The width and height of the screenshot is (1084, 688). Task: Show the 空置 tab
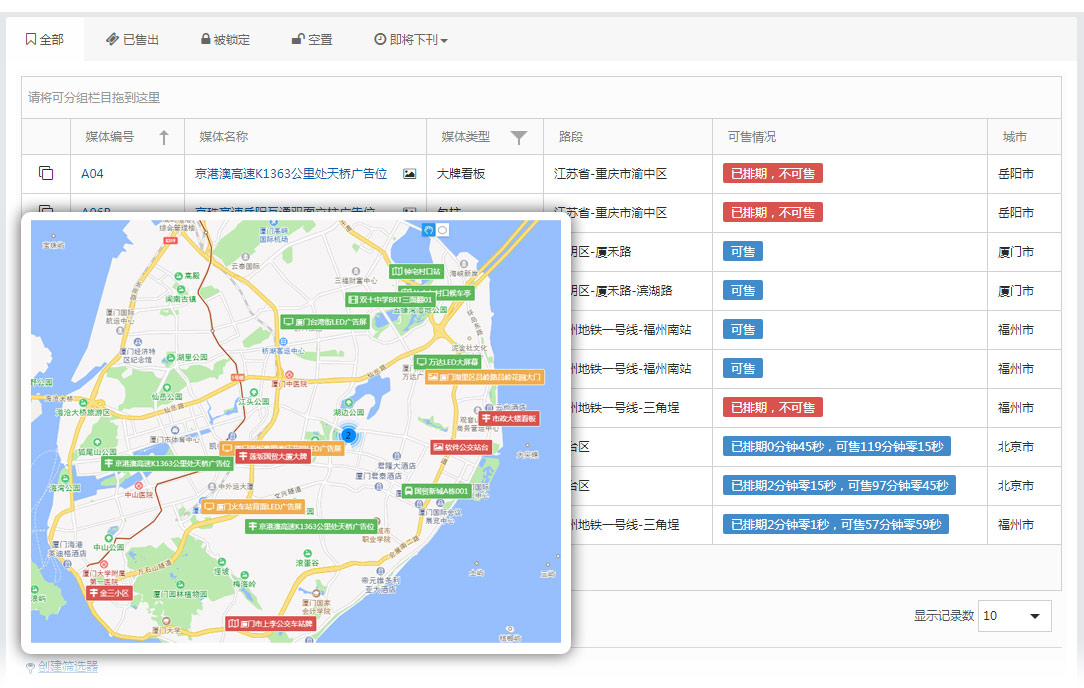pos(312,39)
